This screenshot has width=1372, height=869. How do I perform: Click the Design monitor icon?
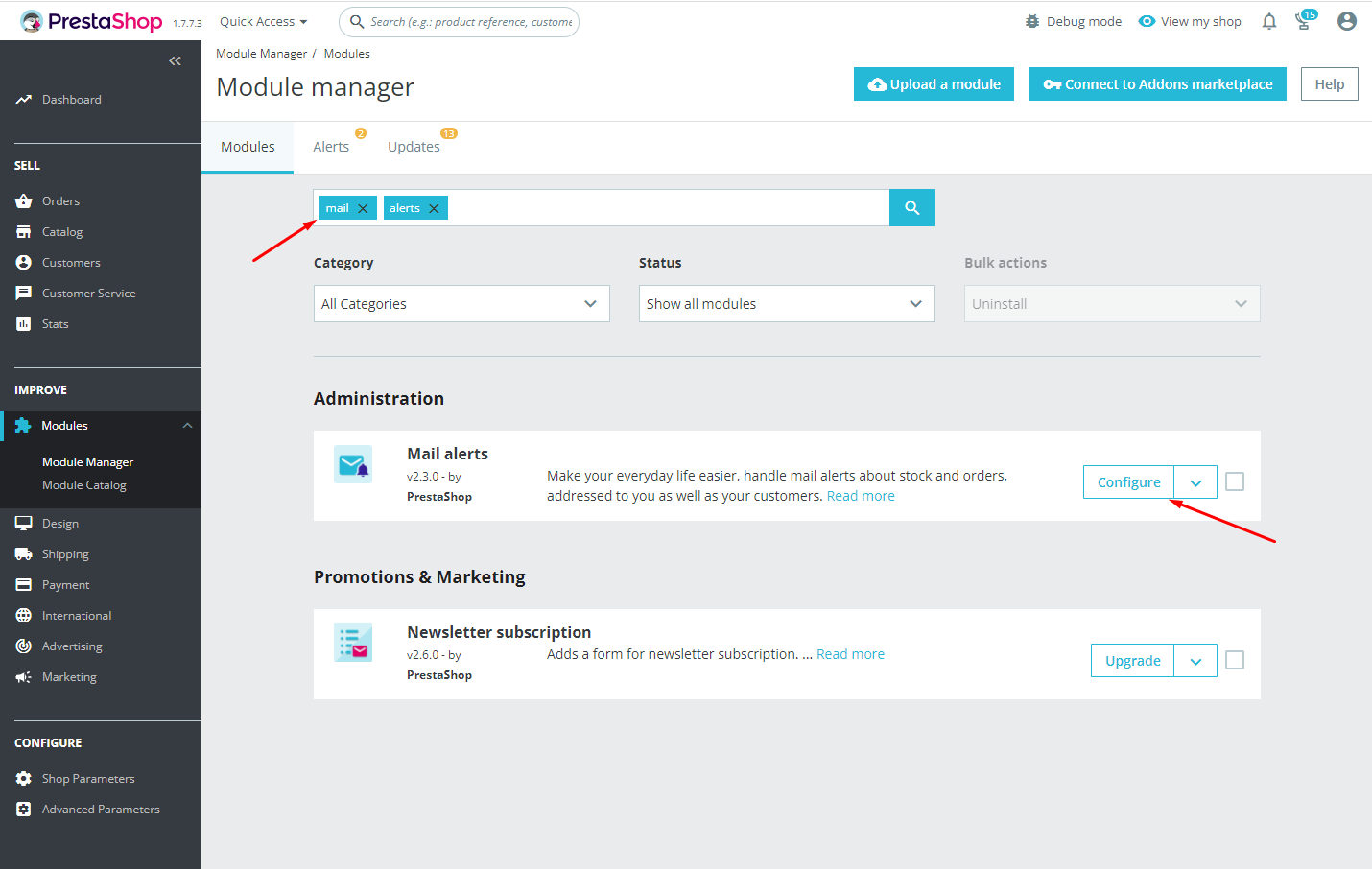click(24, 524)
